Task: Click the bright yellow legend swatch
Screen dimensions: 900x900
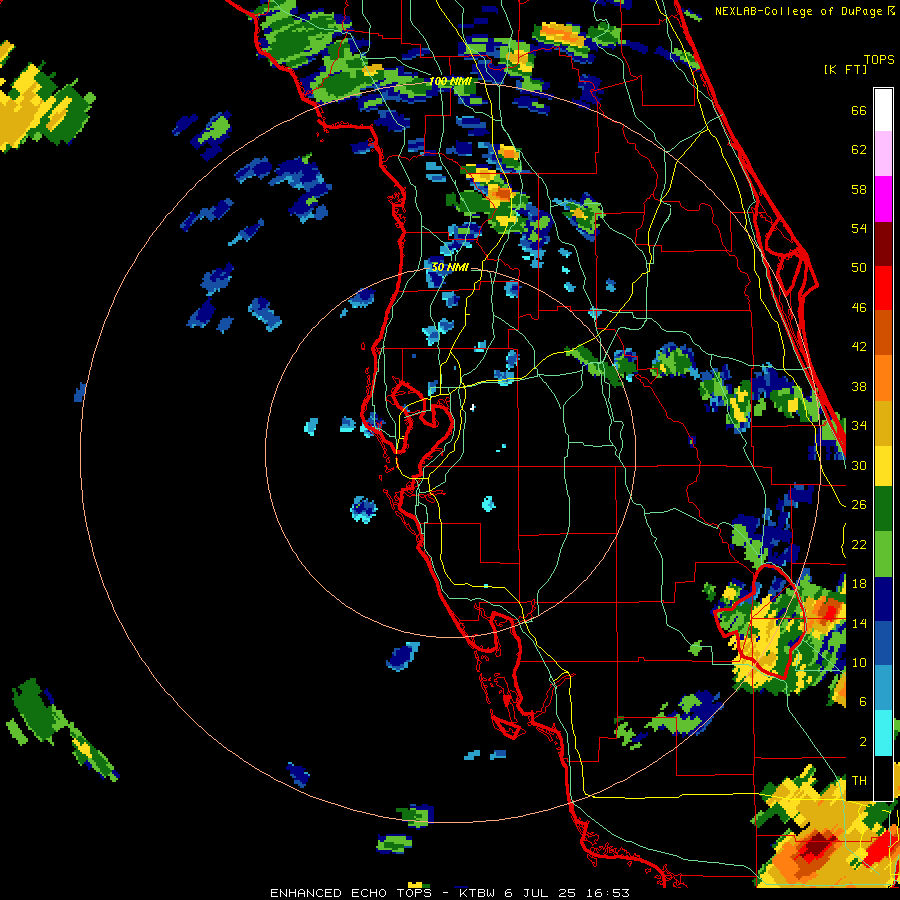Action: tap(883, 466)
